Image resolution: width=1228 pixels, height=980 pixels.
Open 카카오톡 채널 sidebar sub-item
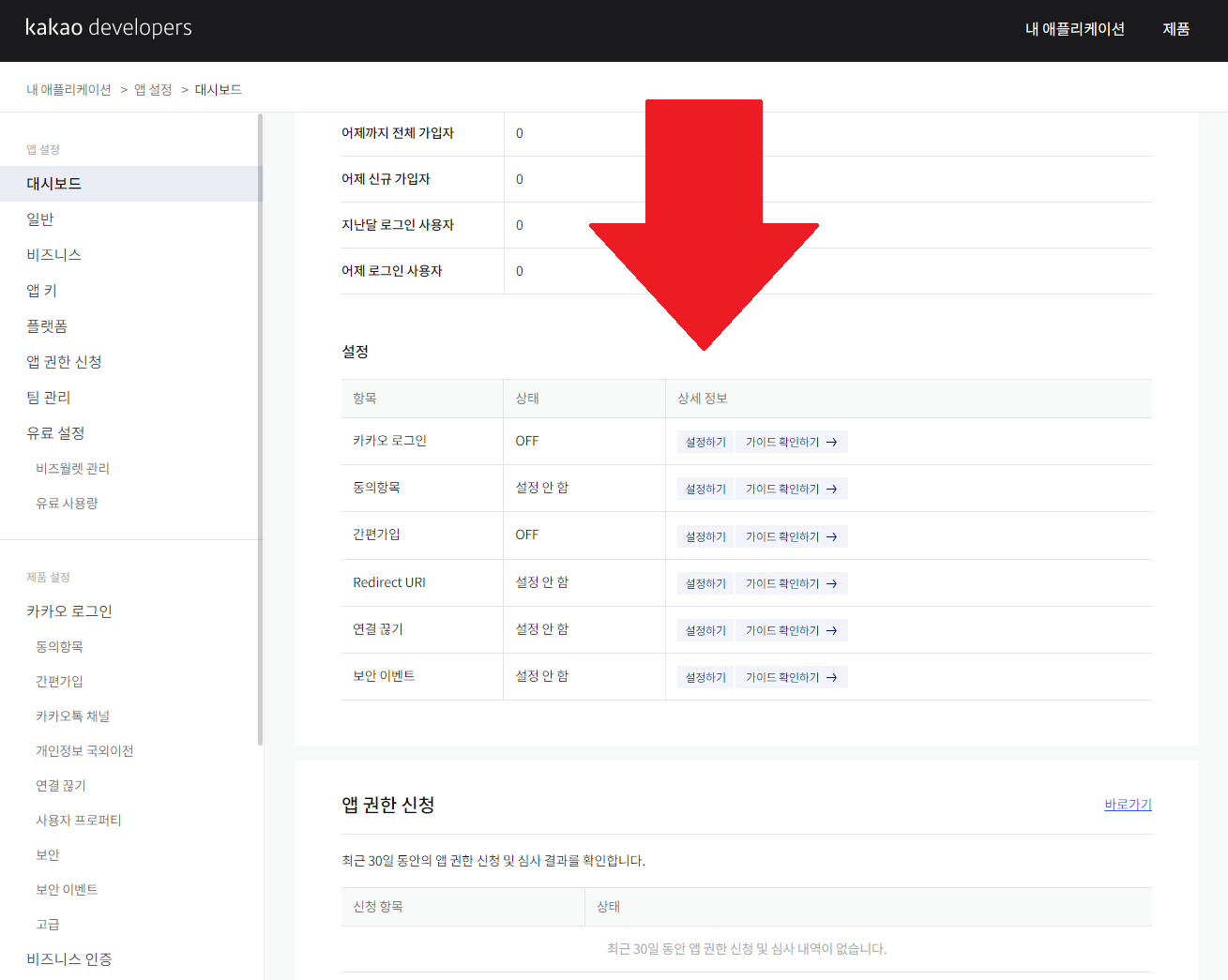(72, 716)
